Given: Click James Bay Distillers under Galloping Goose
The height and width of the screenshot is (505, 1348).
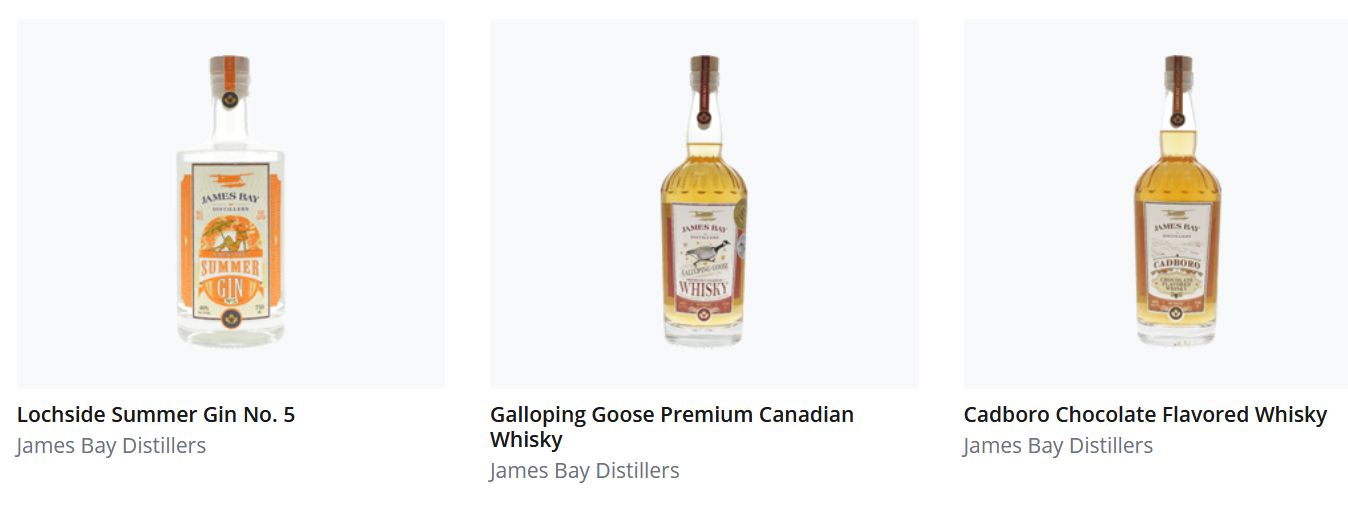Looking at the screenshot, I should tap(584, 471).
